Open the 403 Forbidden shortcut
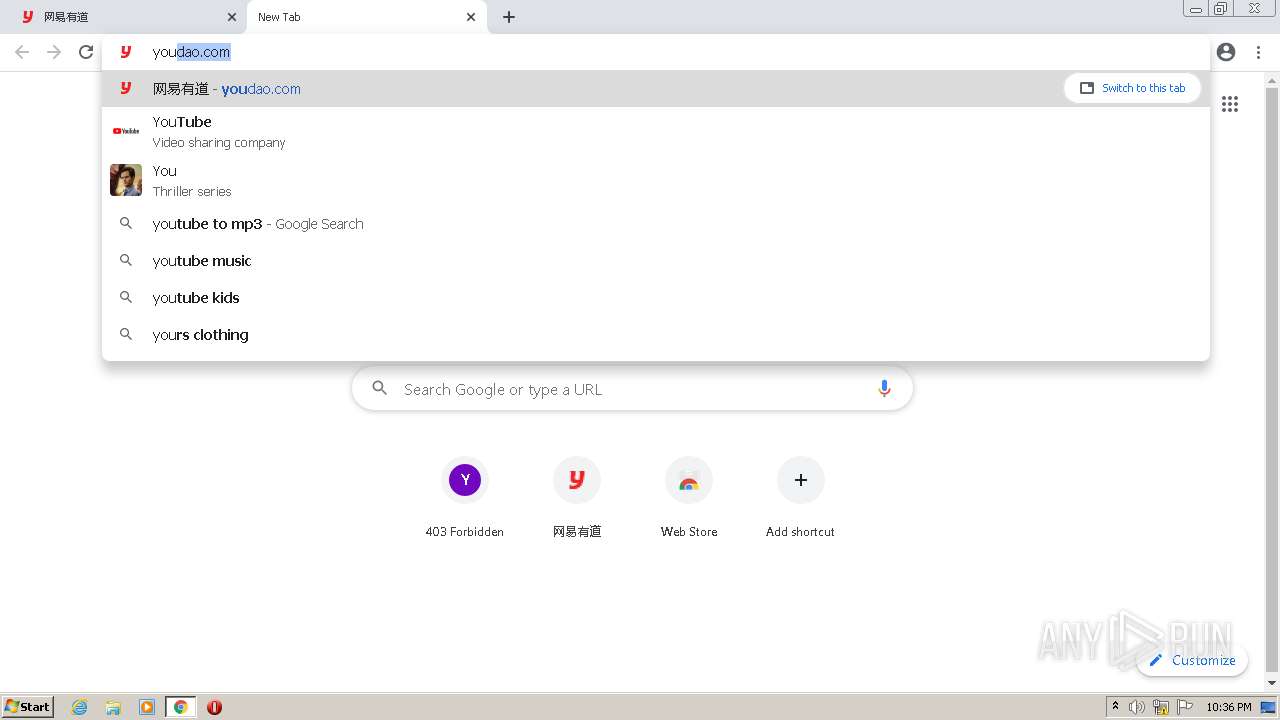Viewport: 1280px width, 720px height. 465,499
